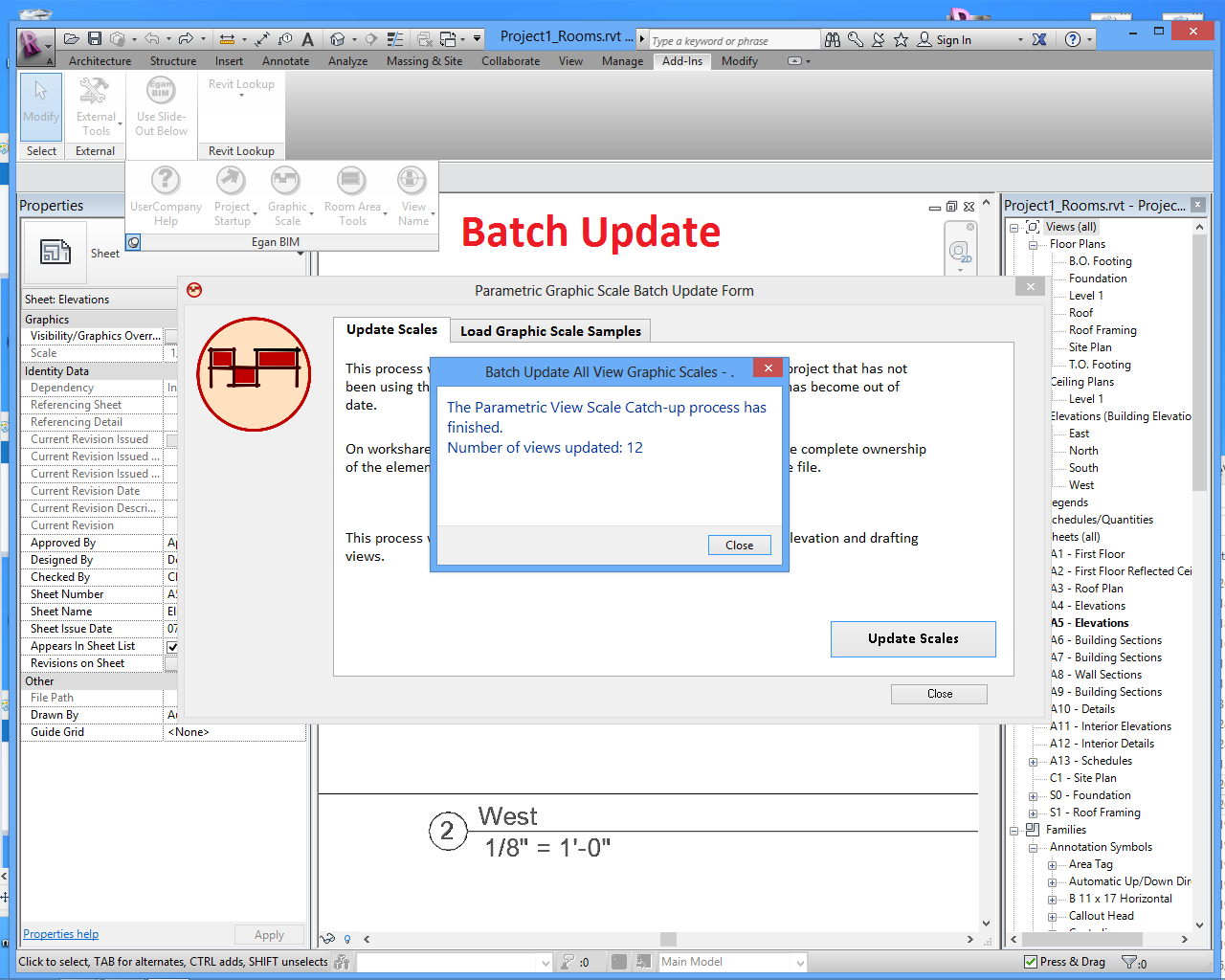The image size is (1225, 980).
Task: Open the Revit Lookup dropdown on ribbon
Action: pyautogui.click(x=241, y=89)
